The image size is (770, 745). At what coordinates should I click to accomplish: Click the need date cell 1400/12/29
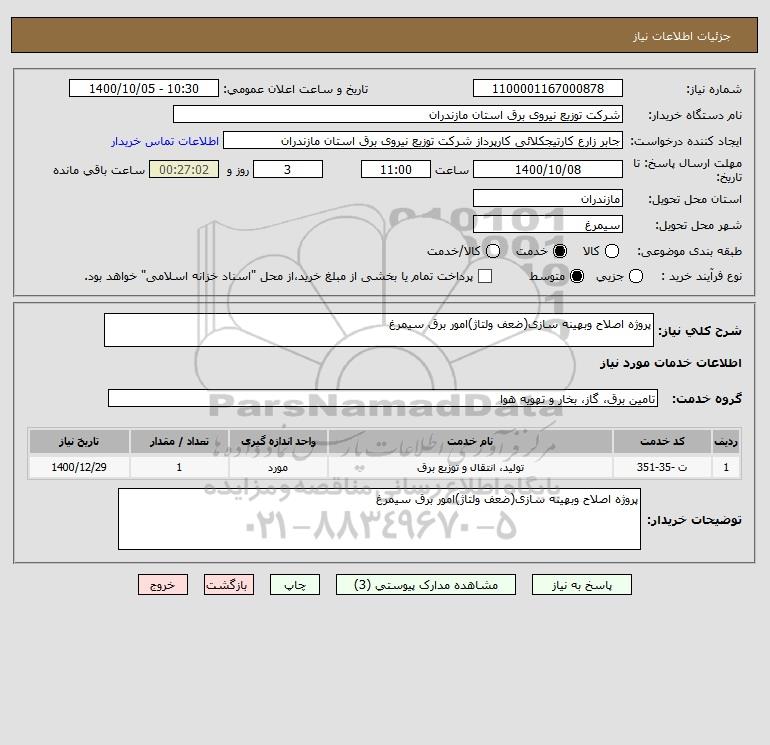coord(79,467)
